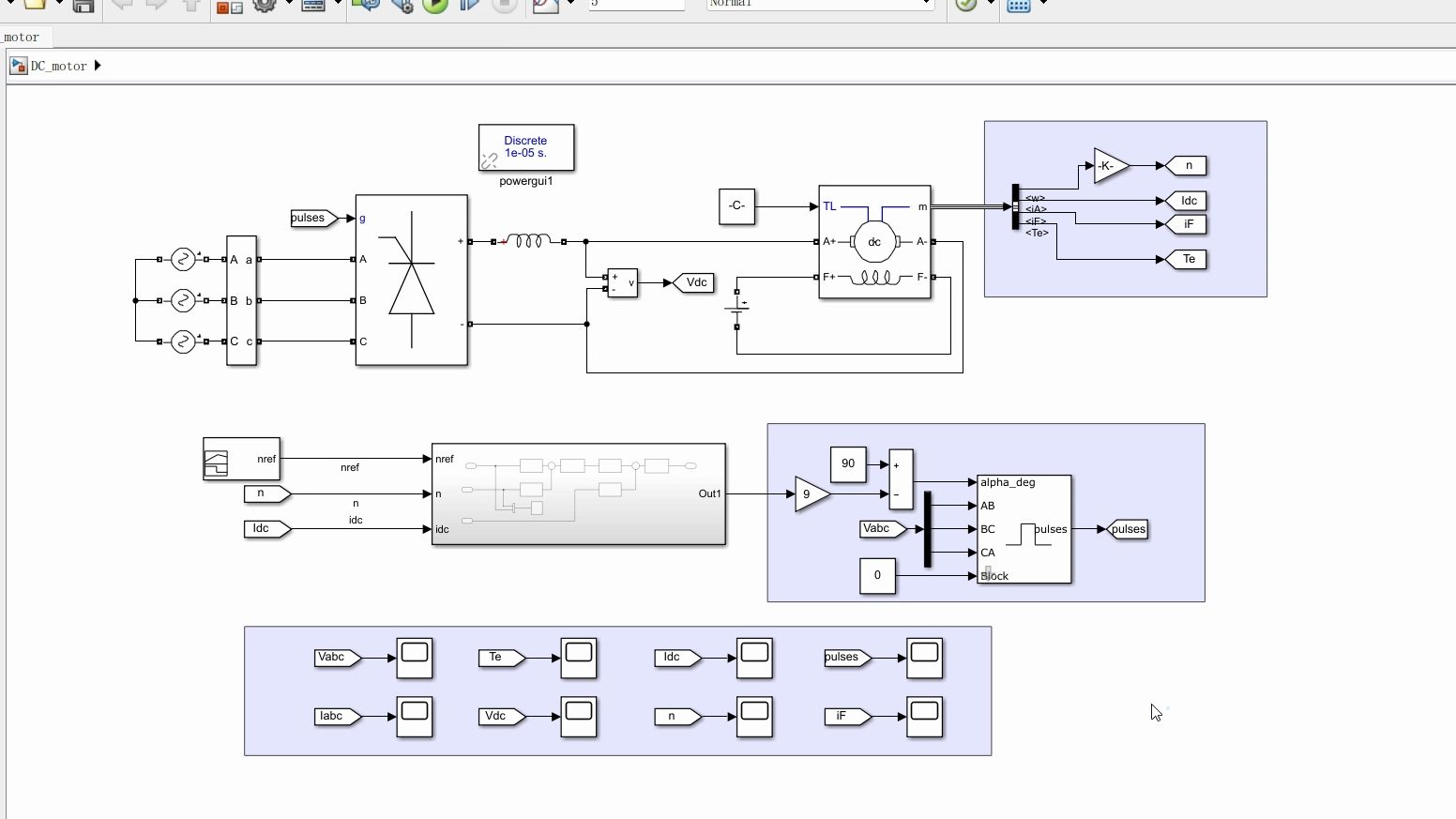
Task: Select the DC field voltage source block
Action: [x=737, y=309]
